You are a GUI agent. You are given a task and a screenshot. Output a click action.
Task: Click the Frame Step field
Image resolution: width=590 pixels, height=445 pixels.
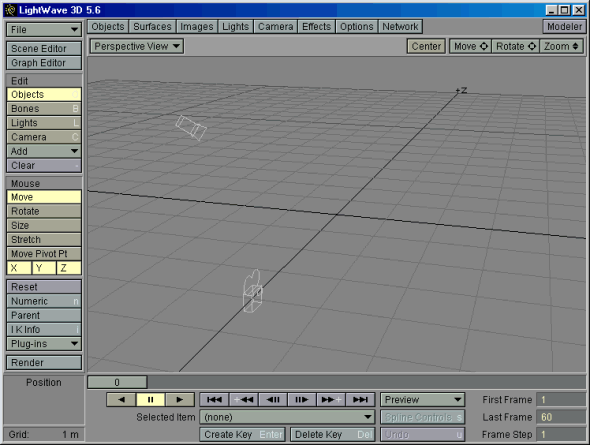561,434
